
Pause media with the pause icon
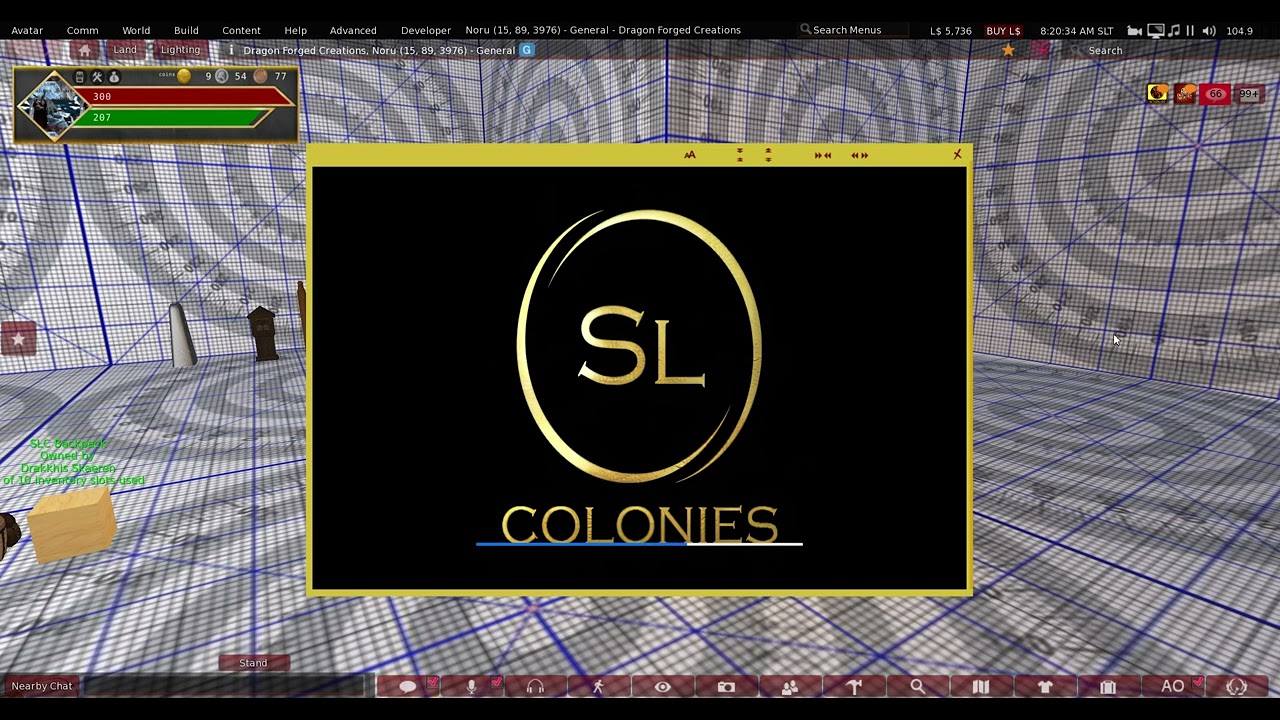point(1190,31)
